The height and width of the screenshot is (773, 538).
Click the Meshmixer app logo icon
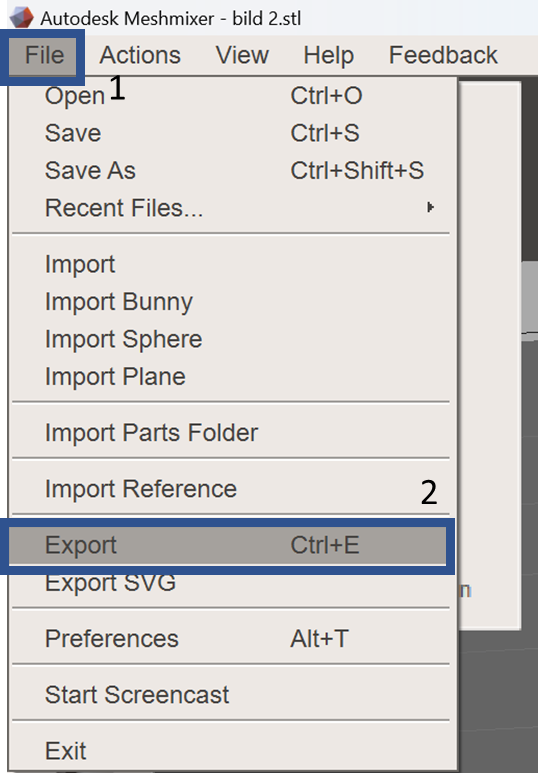pyautogui.click(x=21, y=17)
